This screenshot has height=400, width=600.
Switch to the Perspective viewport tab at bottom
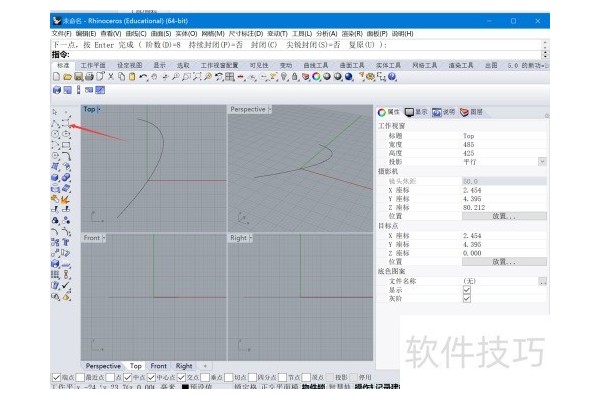(x=103, y=366)
